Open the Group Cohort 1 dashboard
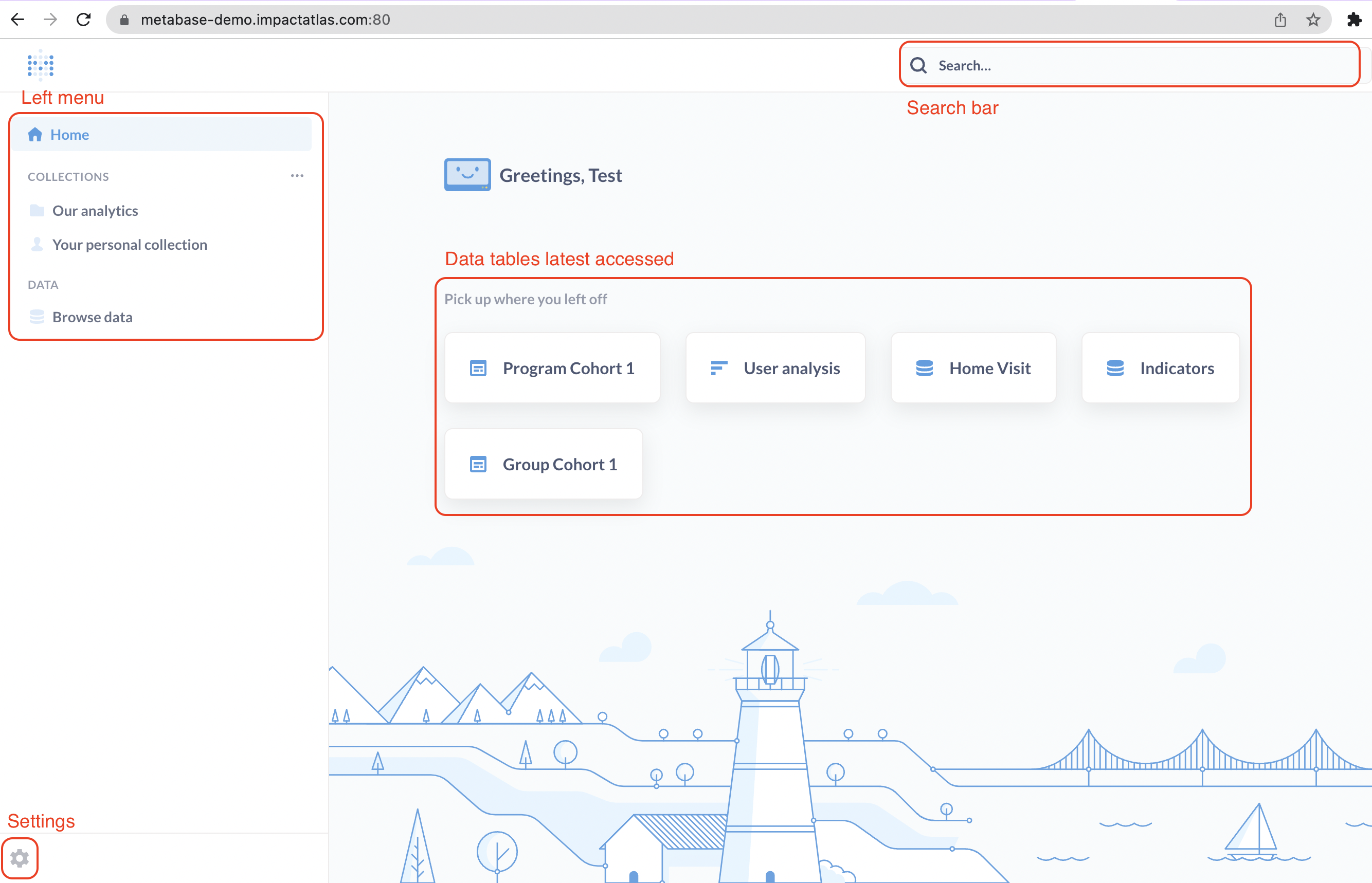1372x883 pixels. pos(559,464)
